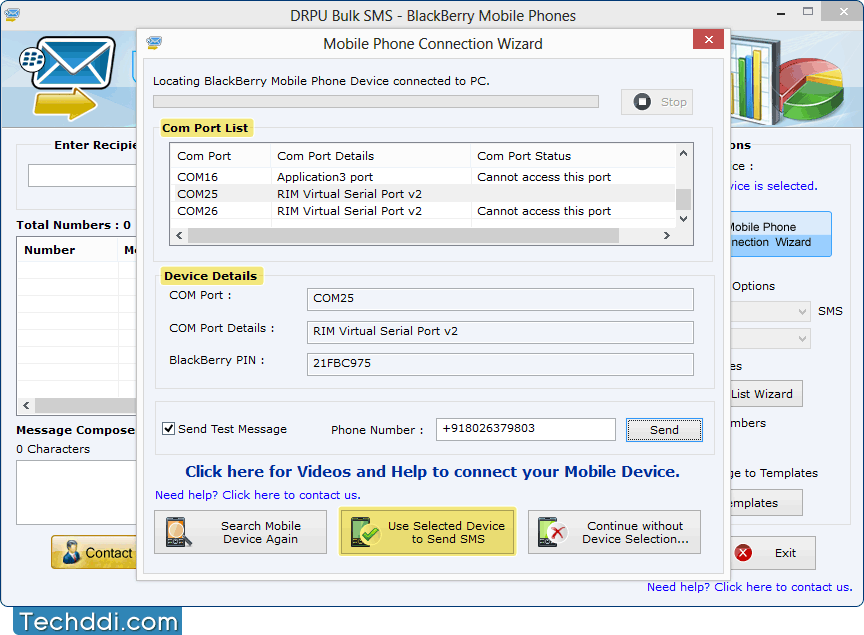Select the COM26 row

pyautogui.click(x=423, y=211)
